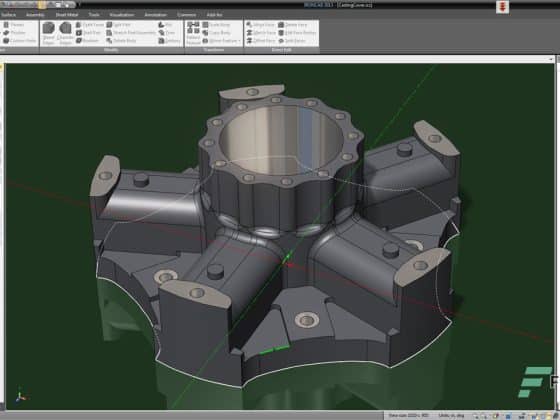560x420 pixels.
Task: Click the red arrows icon at top right
Action: pyautogui.click(x=502, y=7)
